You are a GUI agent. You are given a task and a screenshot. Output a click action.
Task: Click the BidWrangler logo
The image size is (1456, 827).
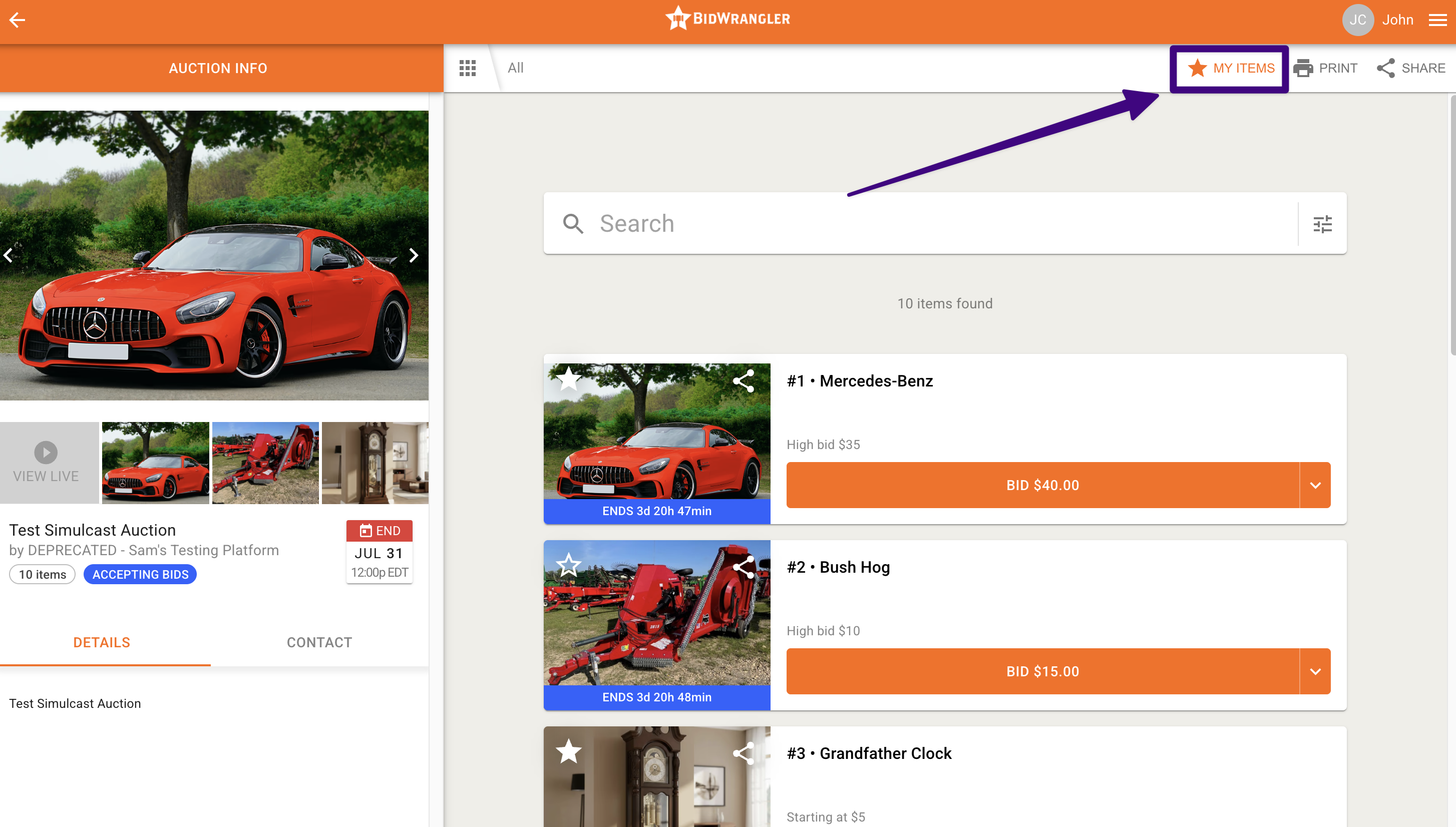point(727,19)
